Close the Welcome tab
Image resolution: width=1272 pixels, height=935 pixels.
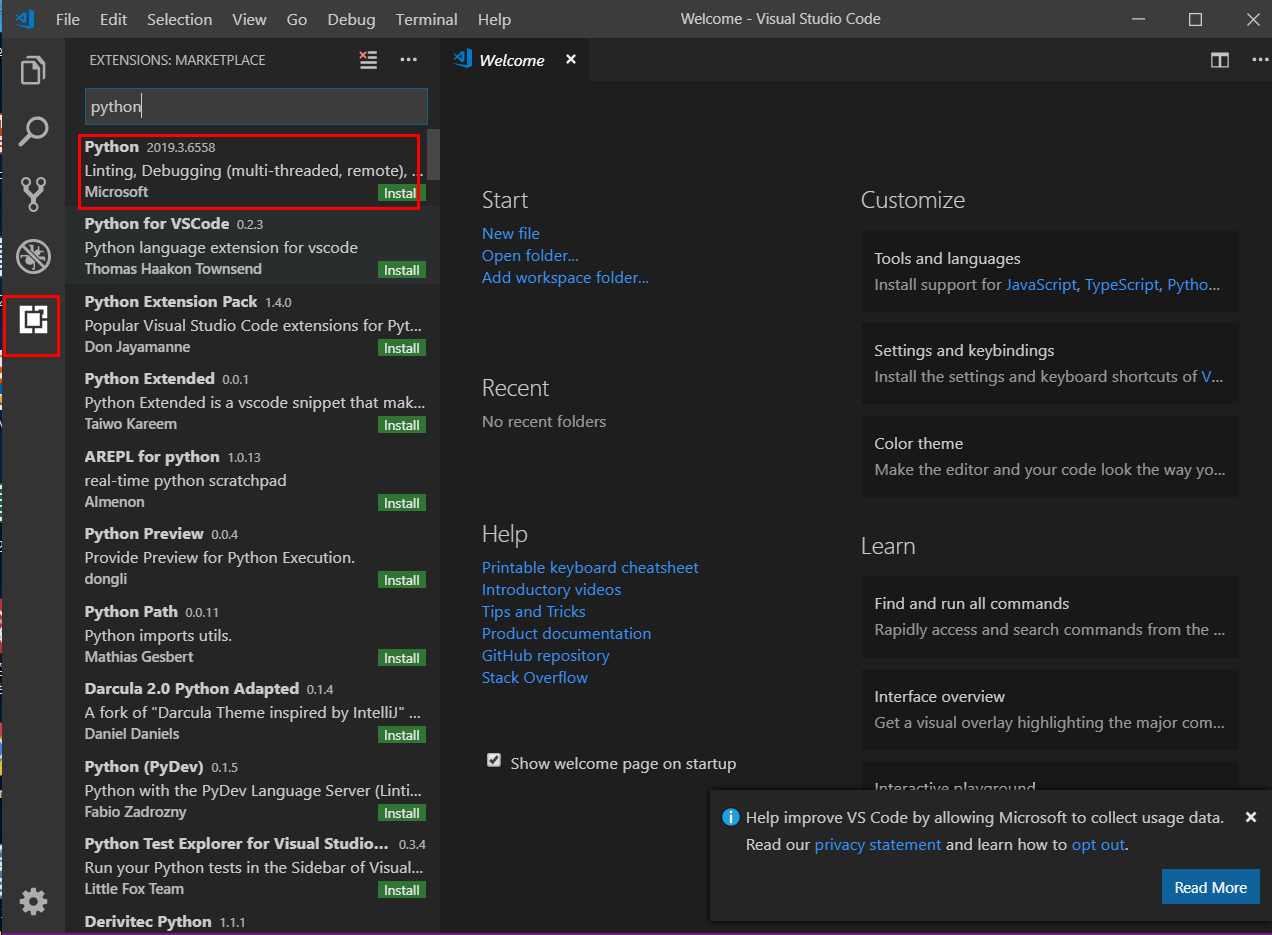click(571, 60)
